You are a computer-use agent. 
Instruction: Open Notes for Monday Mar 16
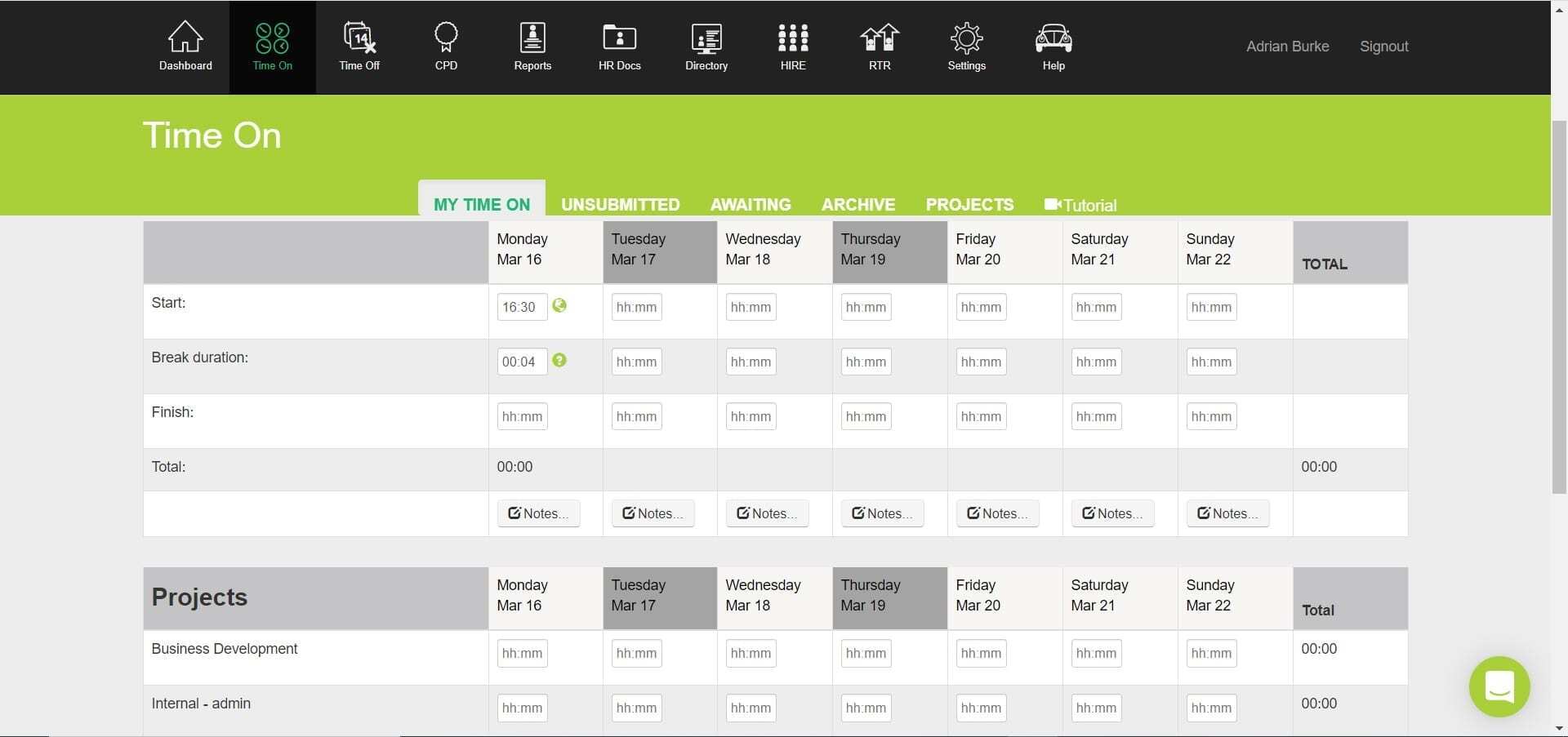point(539,513)
